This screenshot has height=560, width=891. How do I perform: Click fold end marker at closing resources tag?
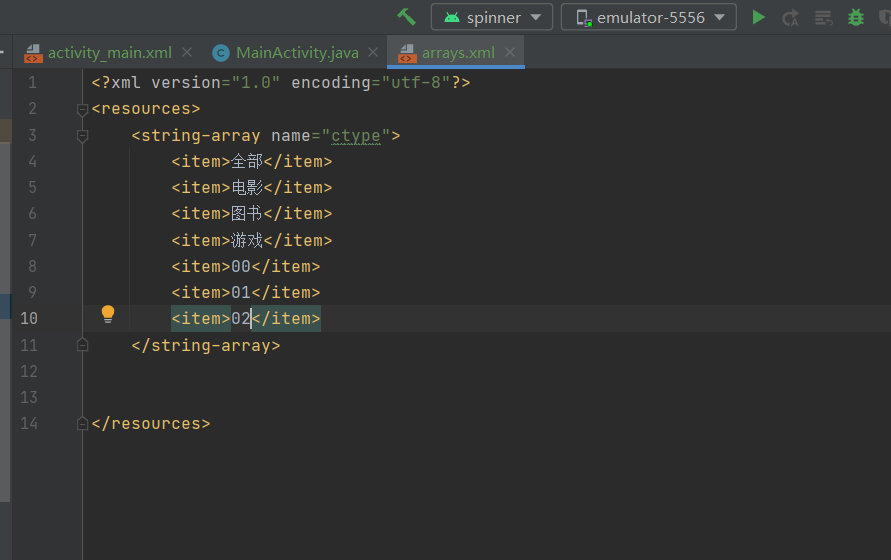[x=83, y=423]
